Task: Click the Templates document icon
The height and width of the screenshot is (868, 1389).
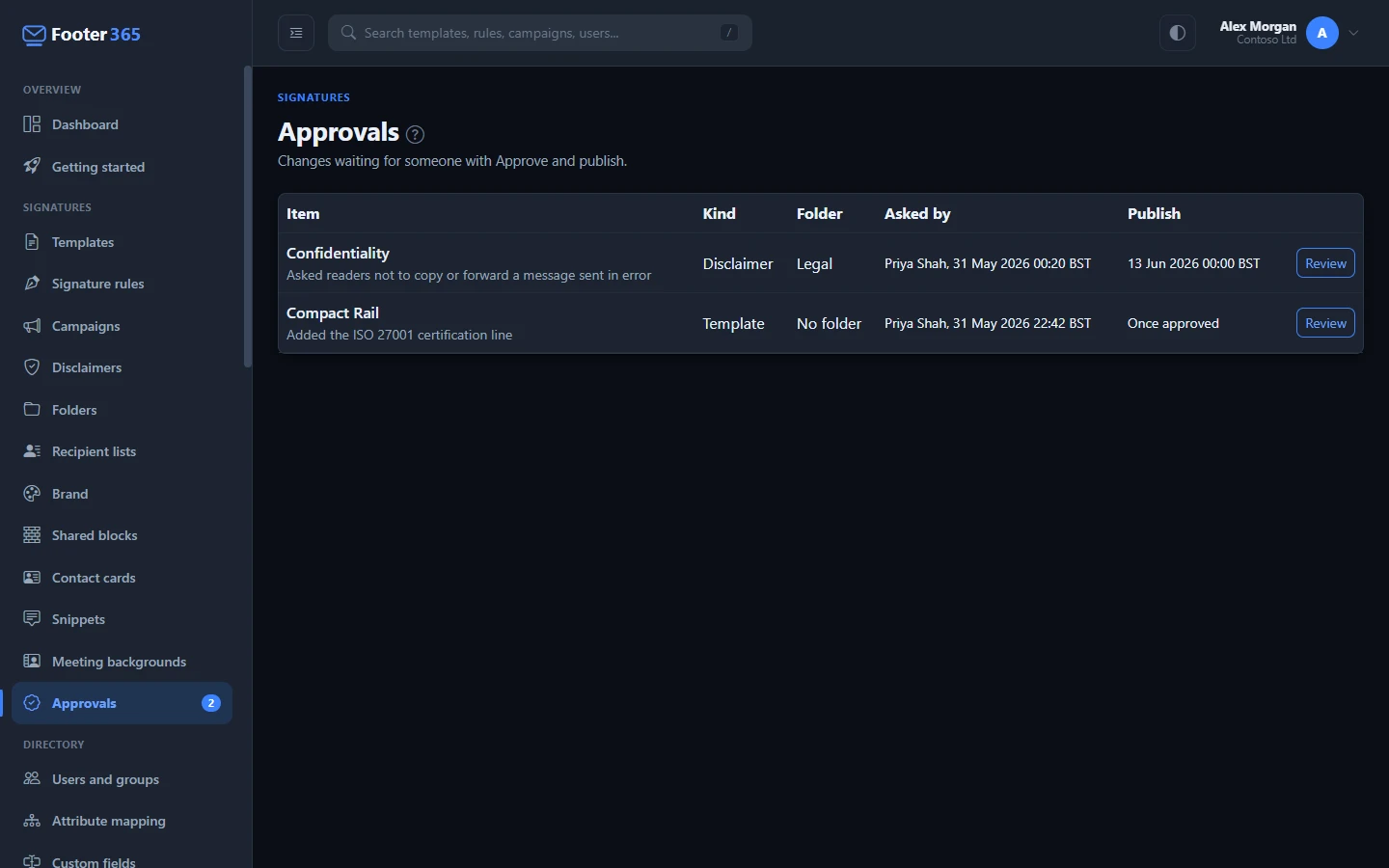Action: coord(32,242)
